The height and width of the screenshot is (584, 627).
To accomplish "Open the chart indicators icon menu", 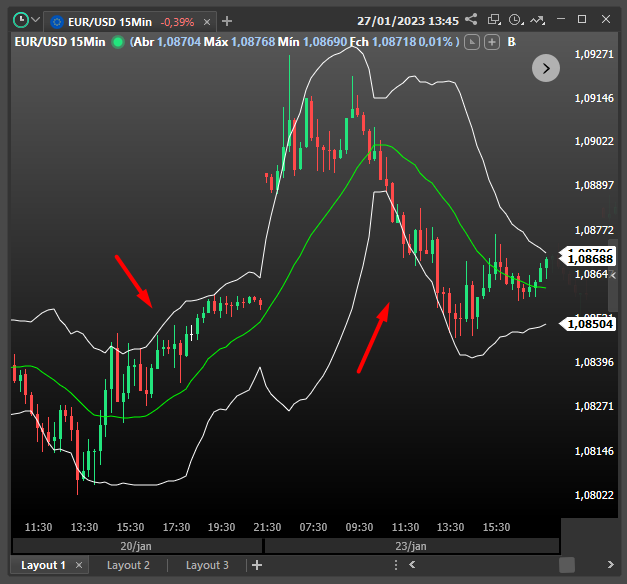I will point(538,20).
